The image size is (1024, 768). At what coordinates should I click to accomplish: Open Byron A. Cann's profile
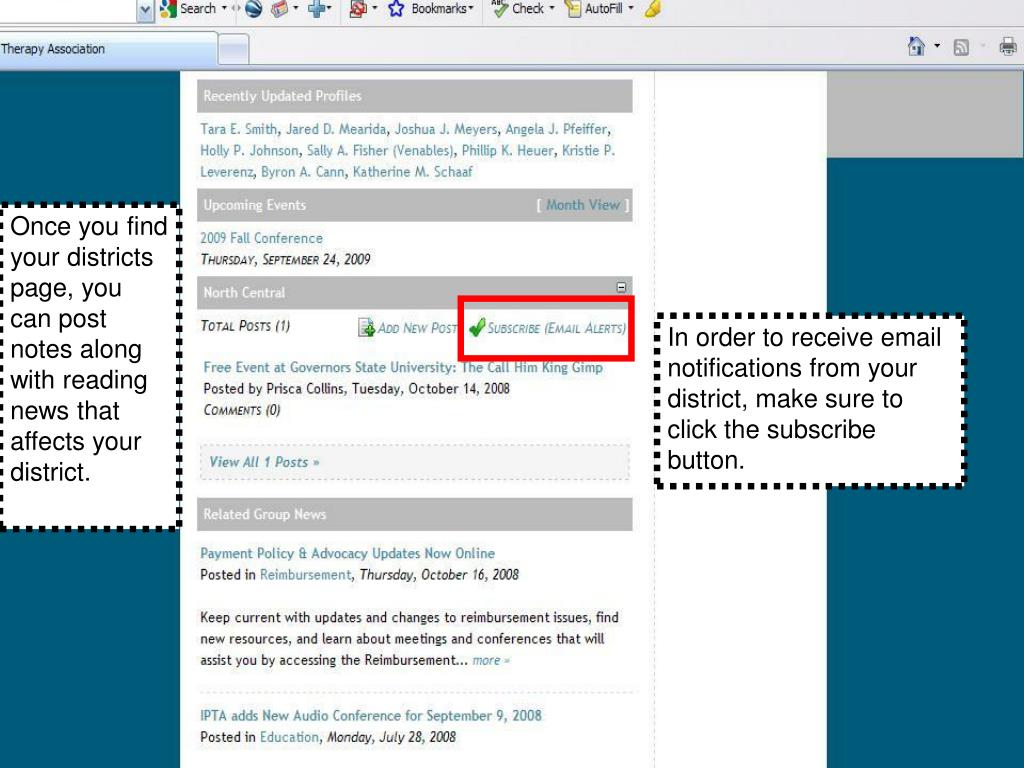click(x=302, y=172)
